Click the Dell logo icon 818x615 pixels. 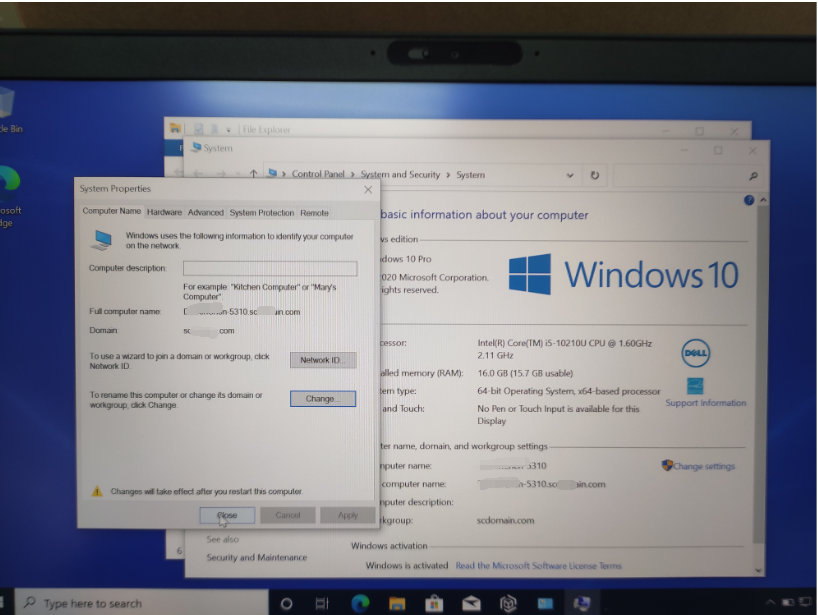click(695, 353)
